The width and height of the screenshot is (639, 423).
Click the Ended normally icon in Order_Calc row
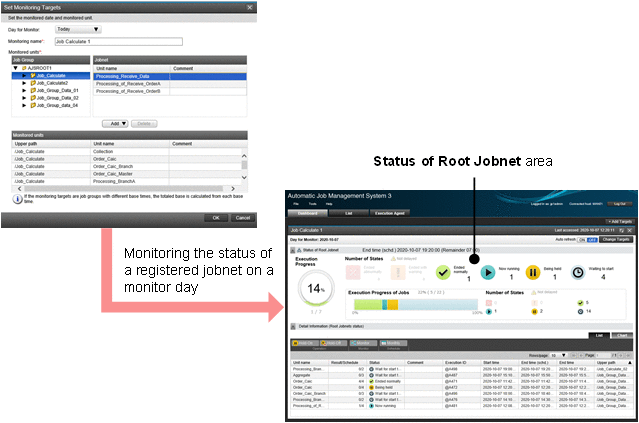point(371,381)
